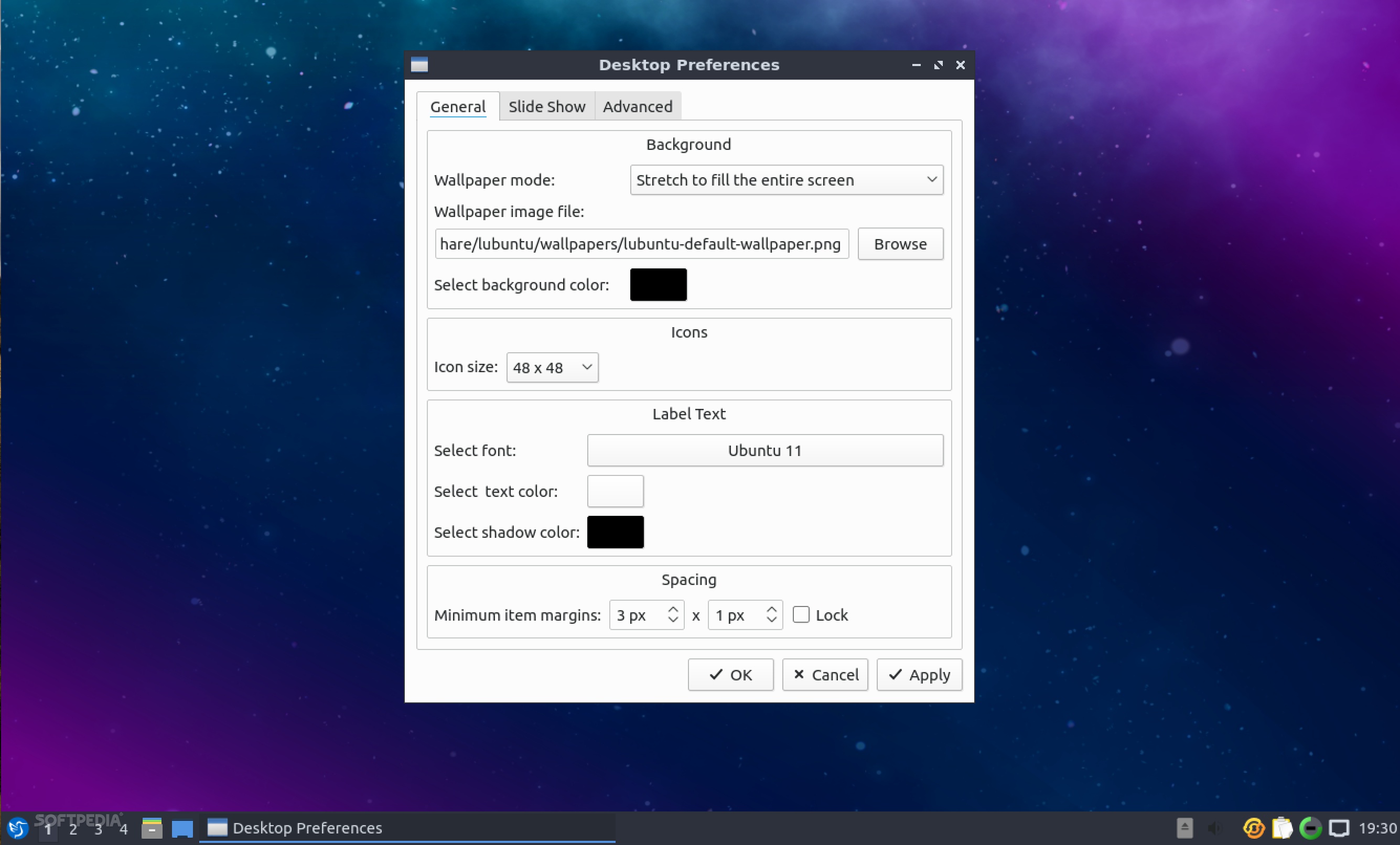
Task: Click the Browse button for wallpaper
Action: click(900, 244)
